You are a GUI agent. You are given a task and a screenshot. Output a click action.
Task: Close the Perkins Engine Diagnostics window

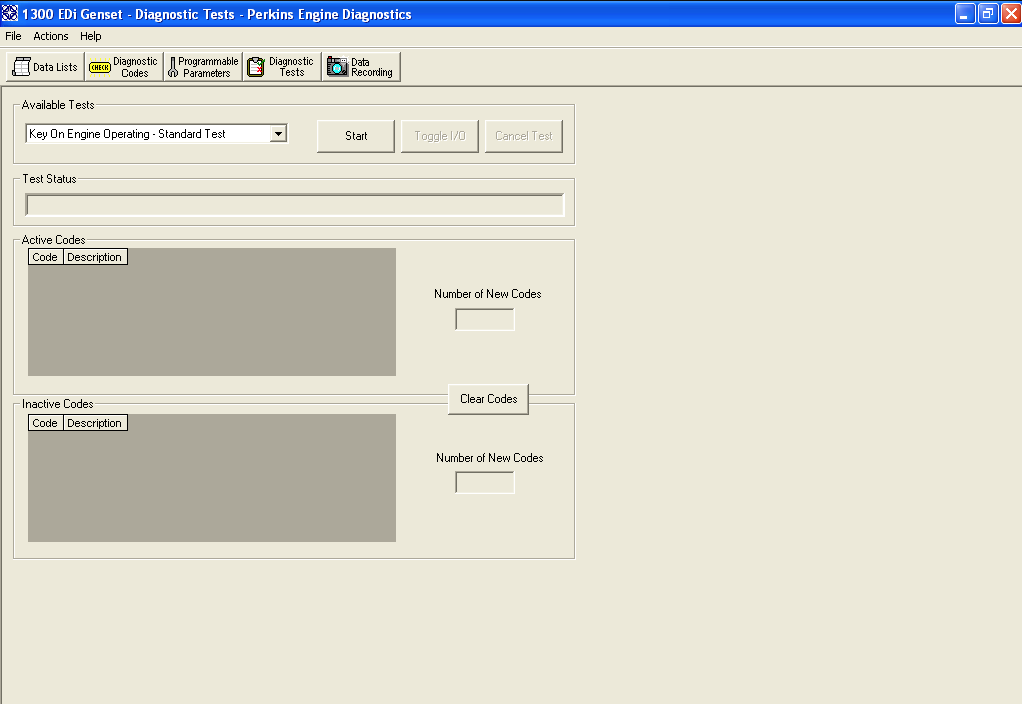1011,14
